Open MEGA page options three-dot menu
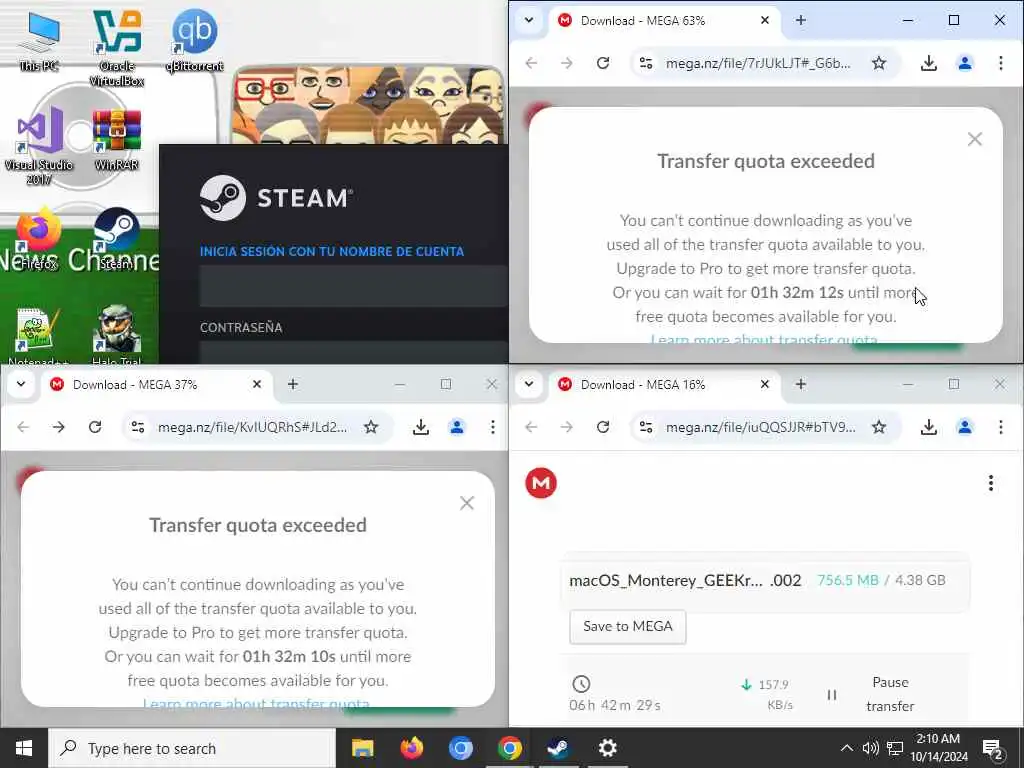Screen dimensions: 1024x768 tap(991, 483)
